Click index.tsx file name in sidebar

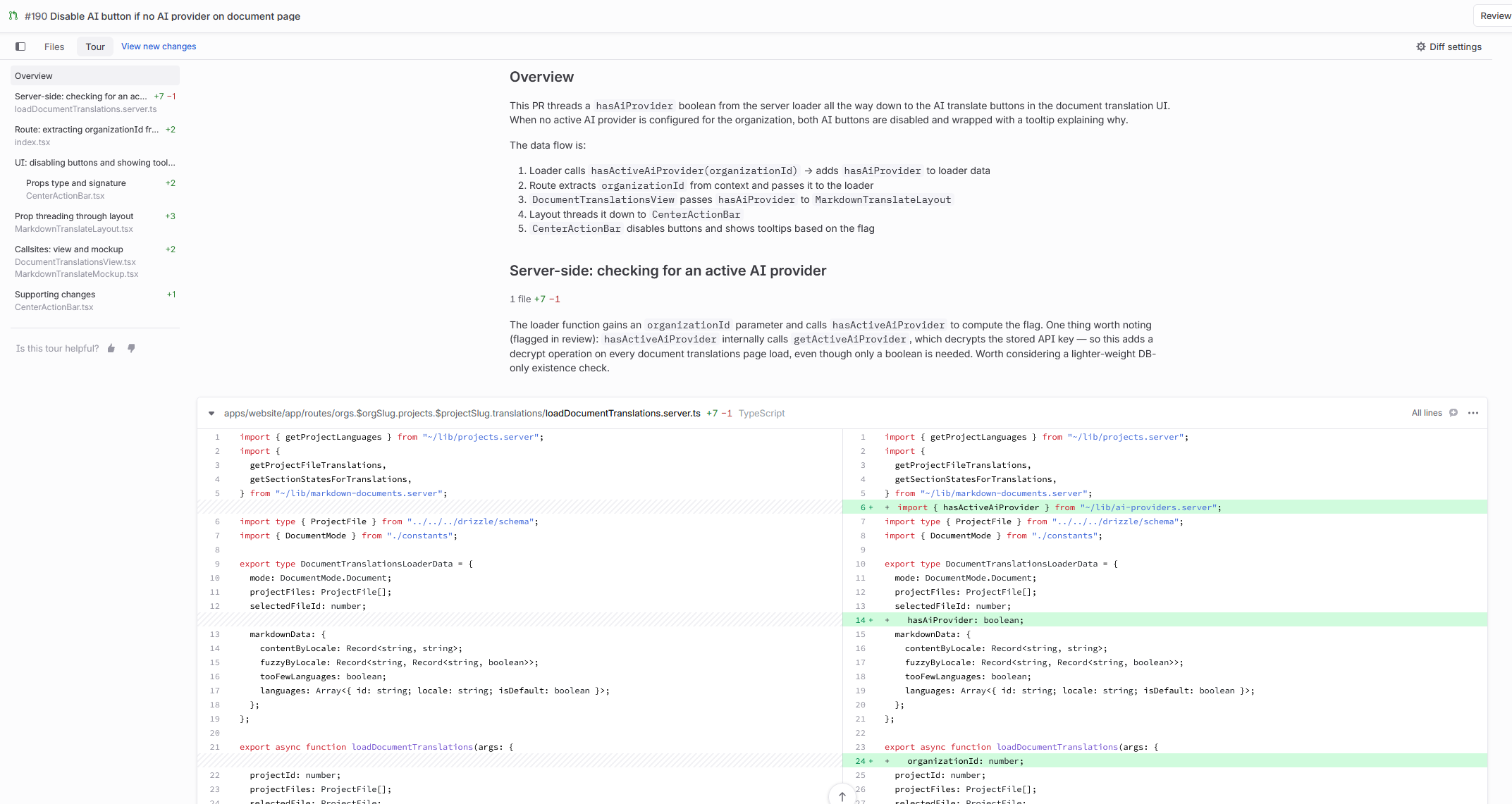click(x=32, y=142)
